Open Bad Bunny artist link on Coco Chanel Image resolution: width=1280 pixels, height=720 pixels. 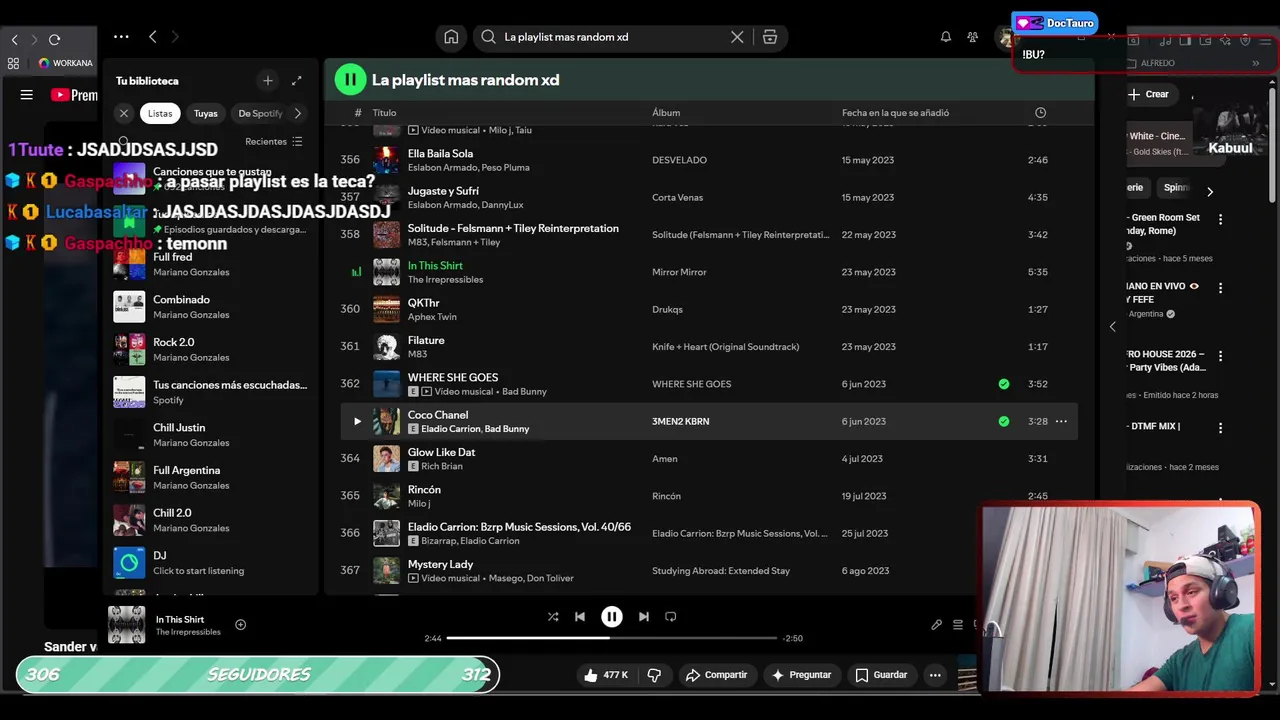[x=507, y=429]
